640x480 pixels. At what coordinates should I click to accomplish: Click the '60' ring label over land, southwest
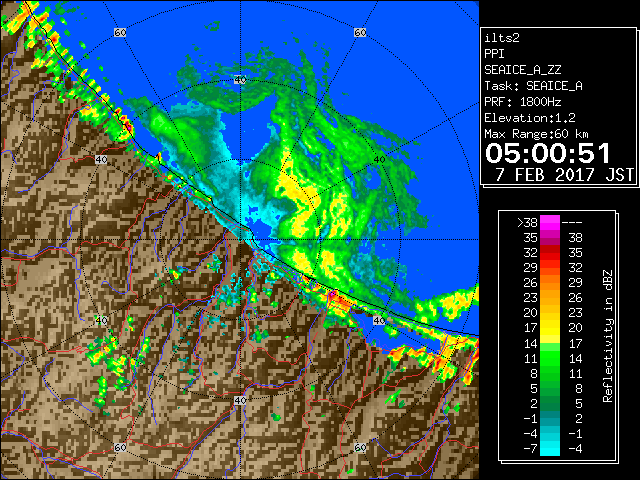tap(120, 447)
